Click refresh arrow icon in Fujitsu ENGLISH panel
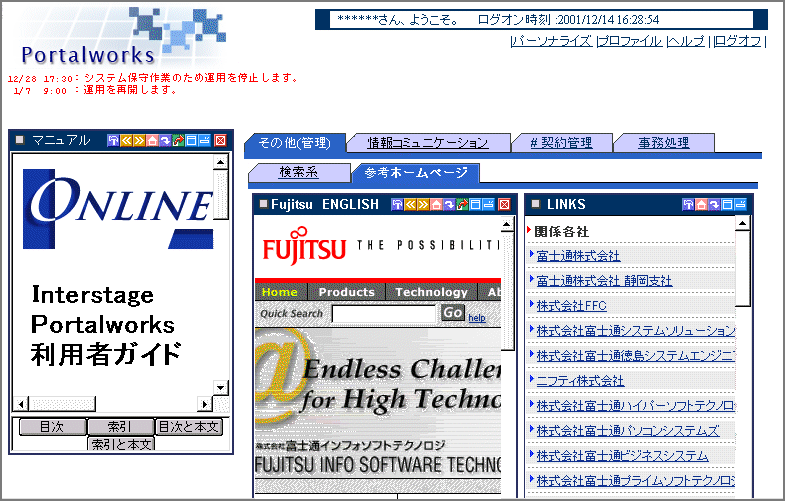Screen dimensions: 785x501 click(450, 204)
